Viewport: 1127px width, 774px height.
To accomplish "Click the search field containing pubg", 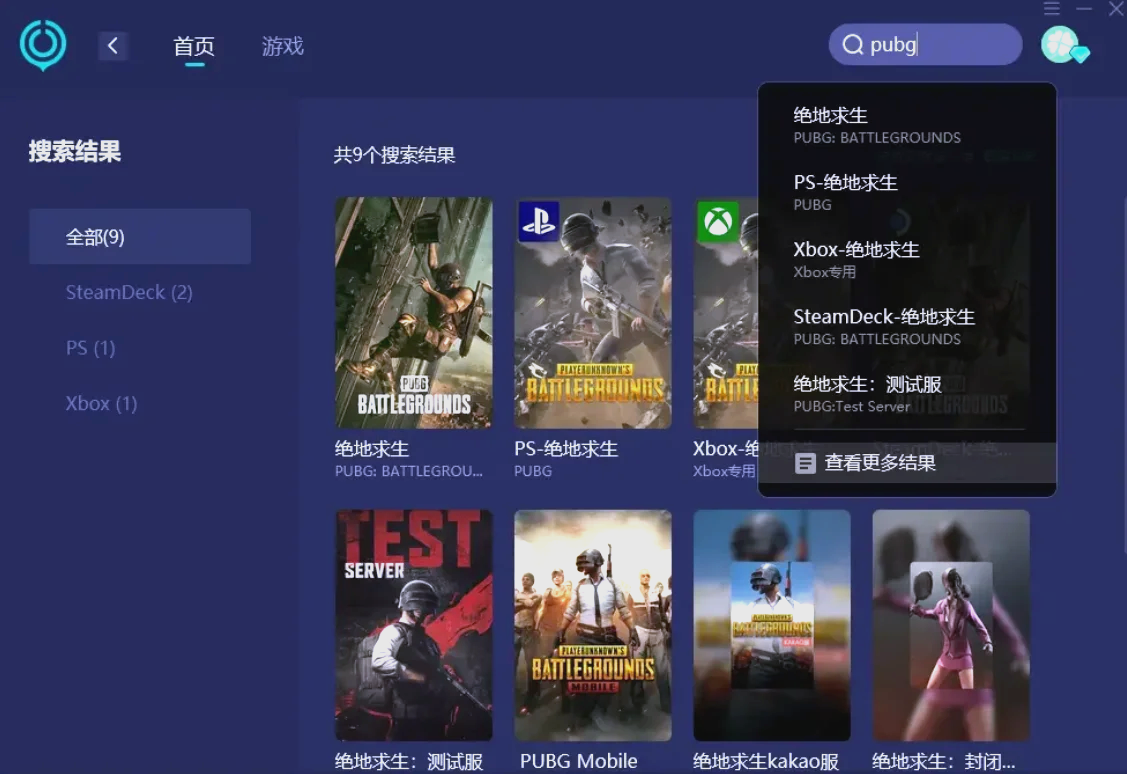I will tap(925, 45).
